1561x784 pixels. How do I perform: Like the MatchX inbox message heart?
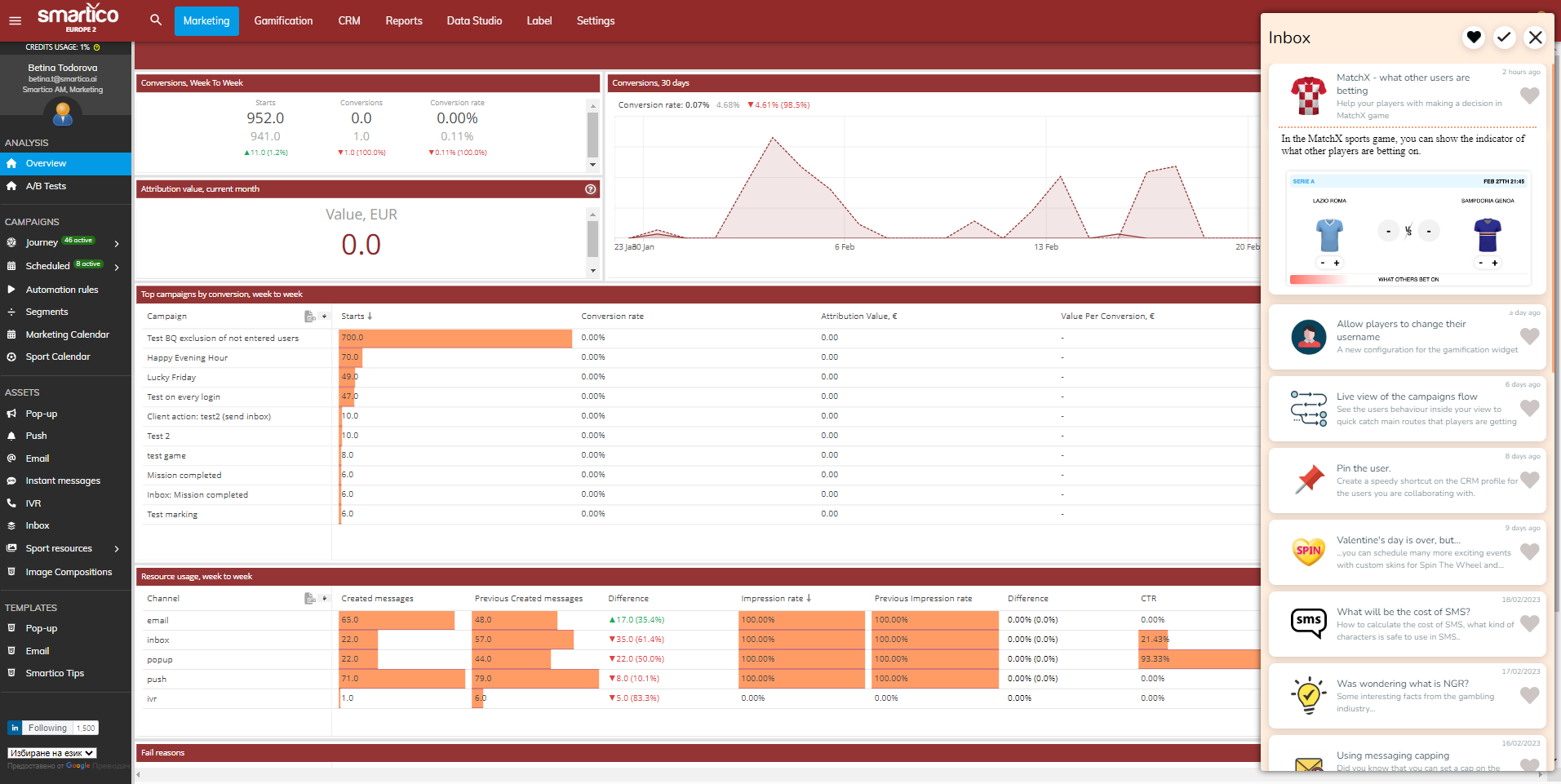[x=1529, y=95]
